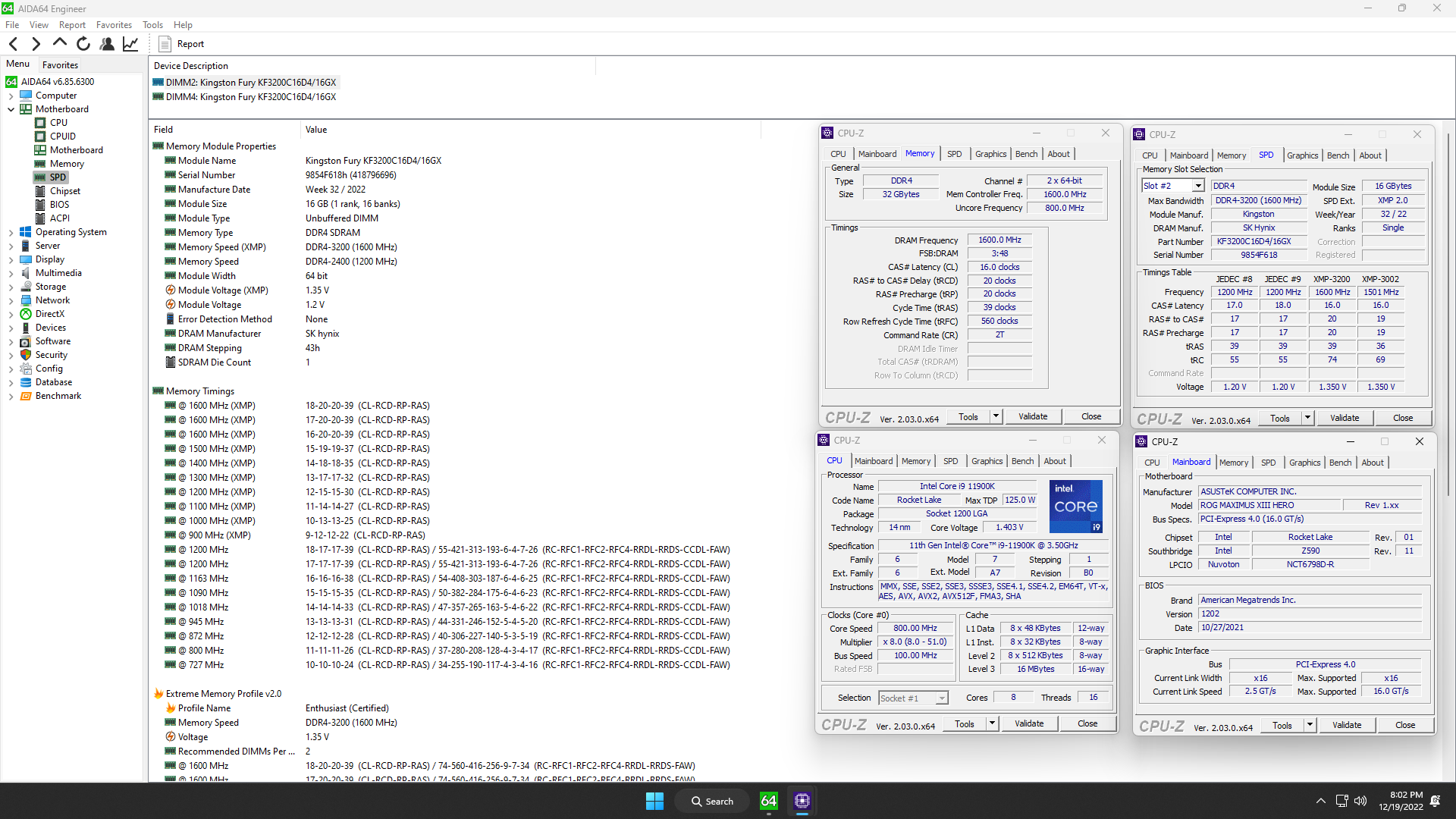Select ACPI in the sidebar tree
The width and height of the screenshot is (1456, 819).
(59, 218)
